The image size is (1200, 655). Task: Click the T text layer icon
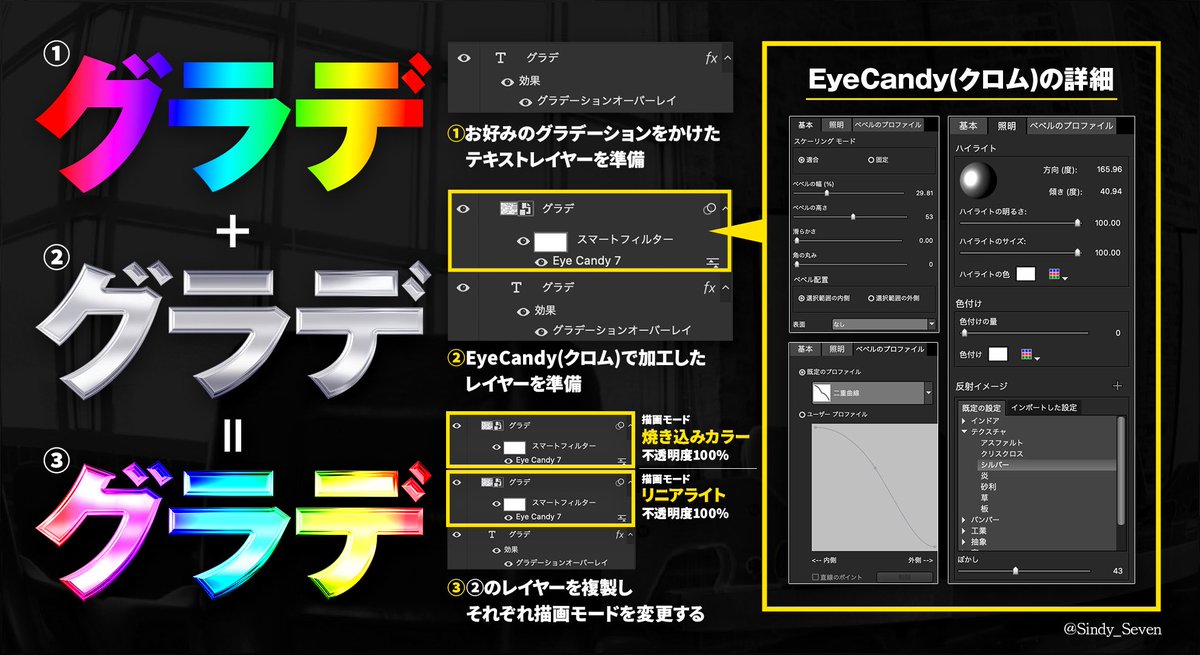tap(500, 59)
